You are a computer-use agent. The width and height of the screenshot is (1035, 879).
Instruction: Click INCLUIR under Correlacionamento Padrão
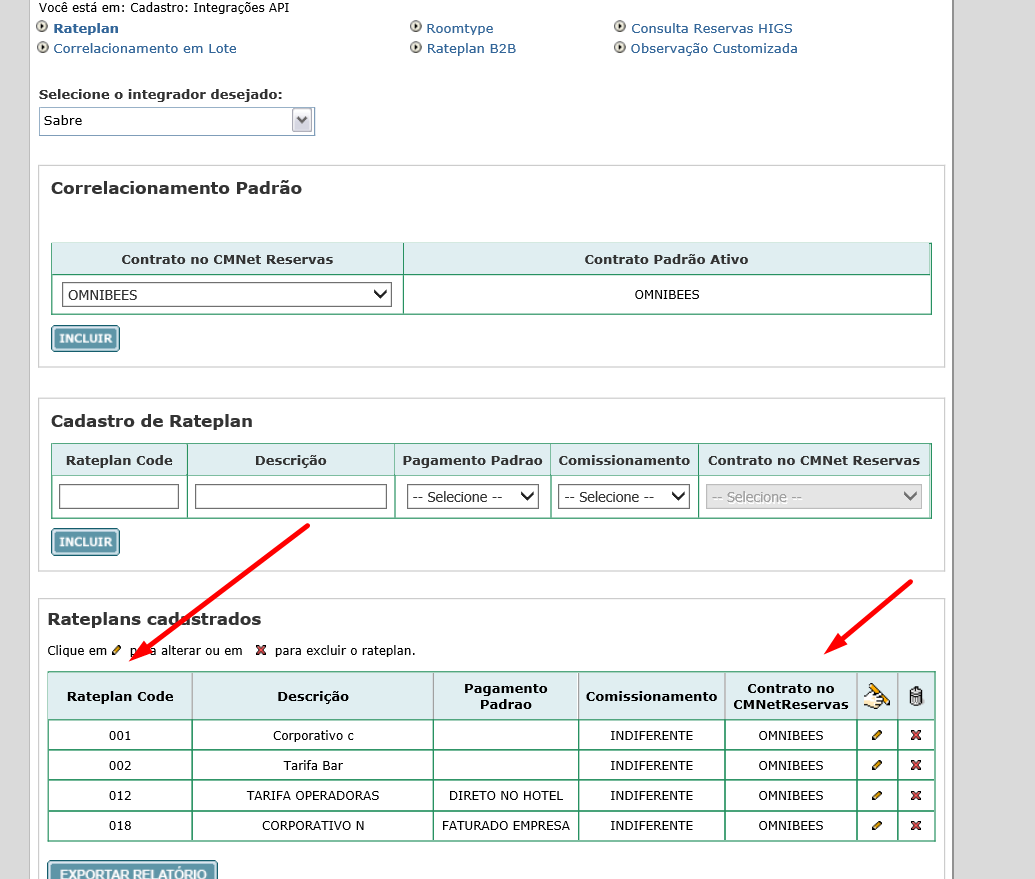click(x=86, y=339)
